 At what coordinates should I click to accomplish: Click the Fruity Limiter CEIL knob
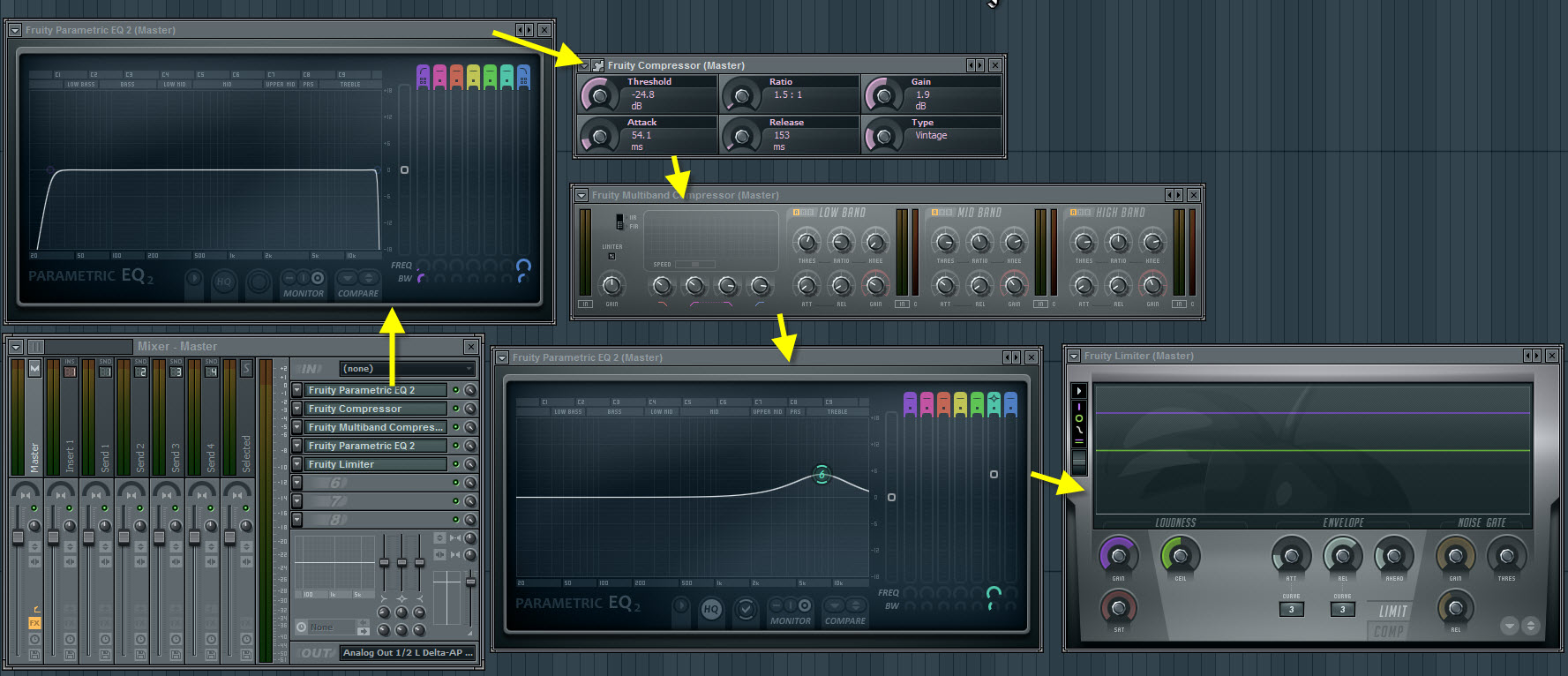pyautogui.click(x=1181, y=556)
